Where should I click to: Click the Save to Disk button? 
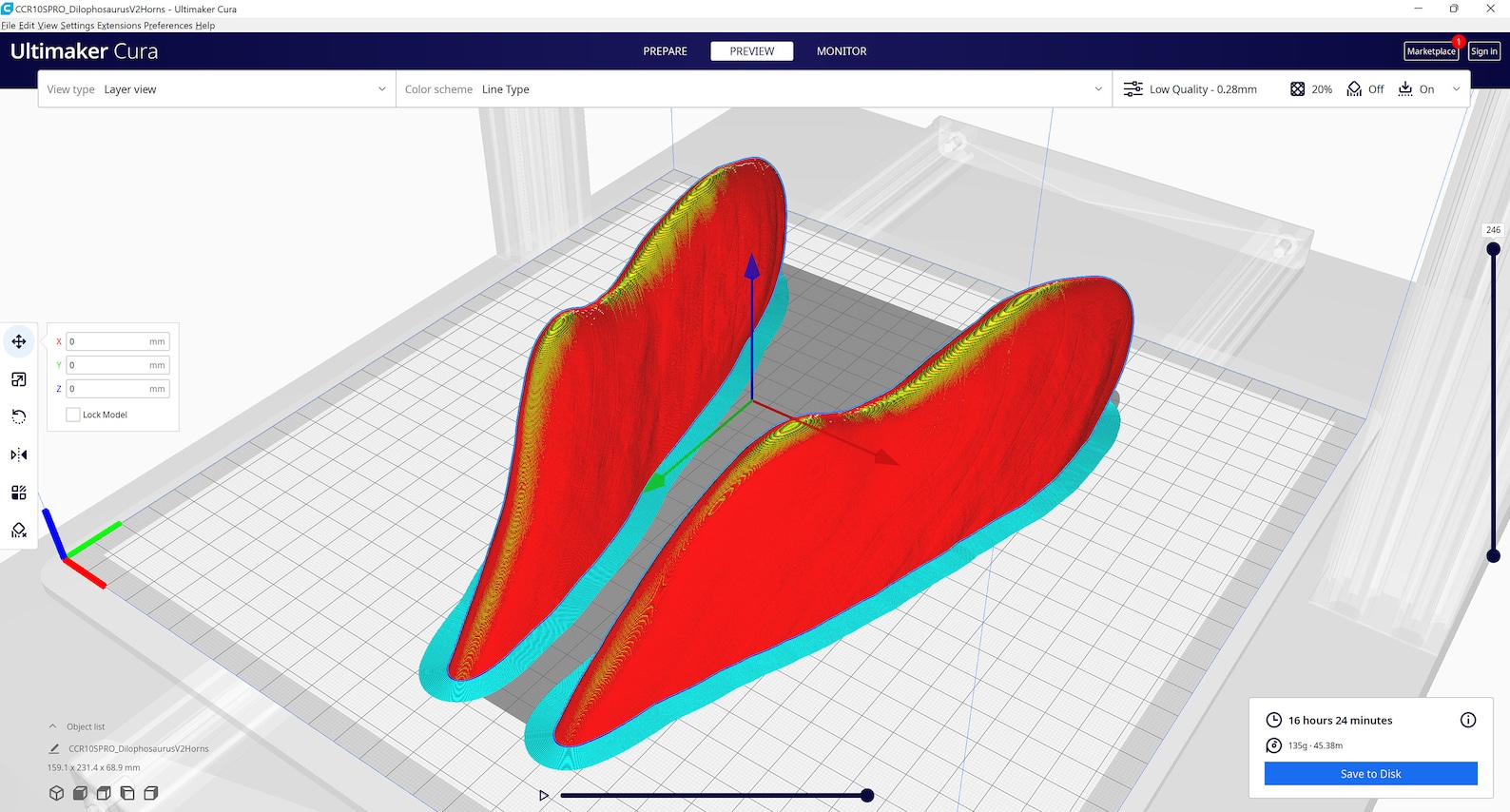coord(1370,774)
